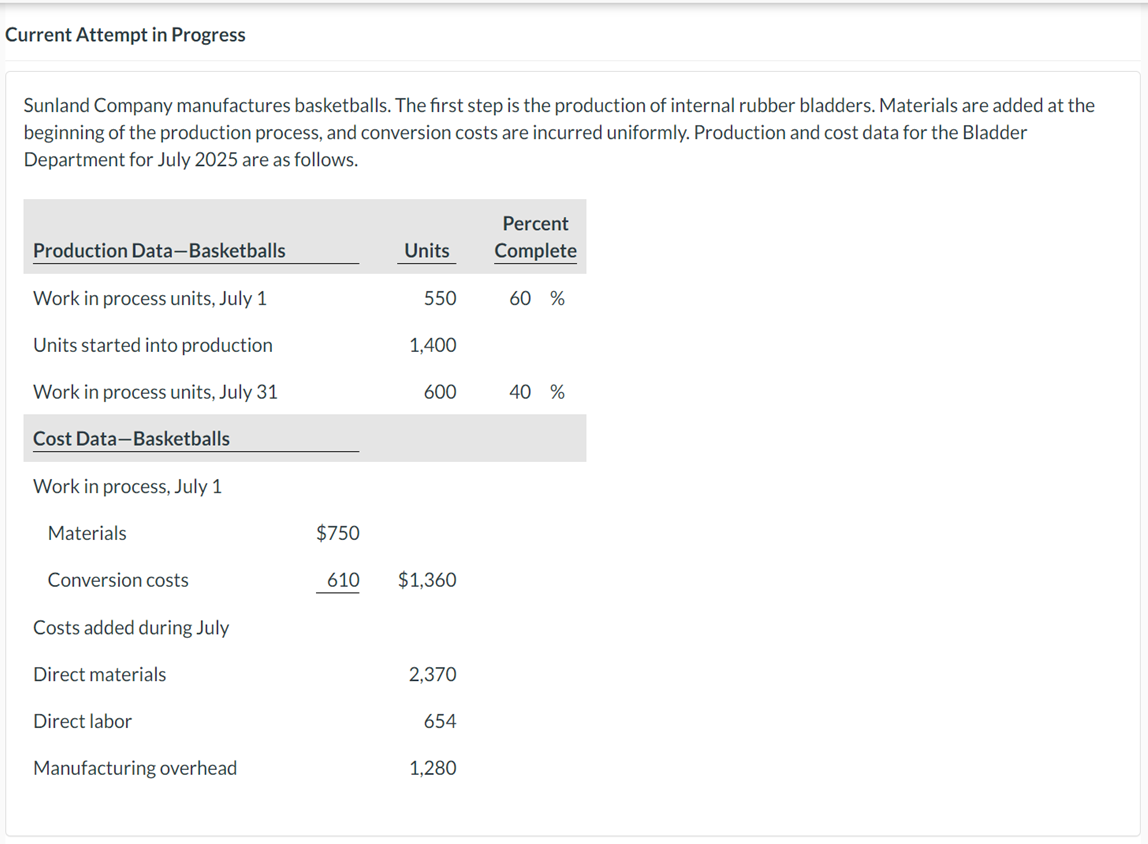The image size is (1148, 844).
Task: Click the Percent Complete column header
Action: [535, 238]
